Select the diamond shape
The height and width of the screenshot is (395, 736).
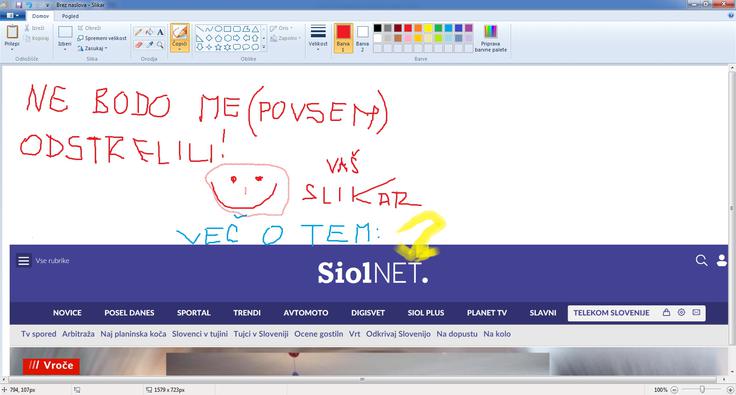pos(209,38)
